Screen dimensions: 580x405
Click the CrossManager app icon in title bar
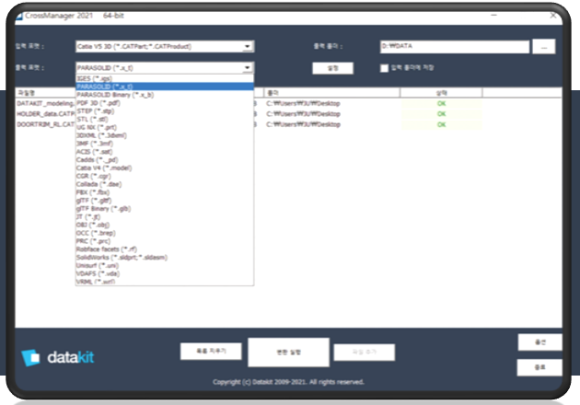pyautogui.click(x=19, y=16)
